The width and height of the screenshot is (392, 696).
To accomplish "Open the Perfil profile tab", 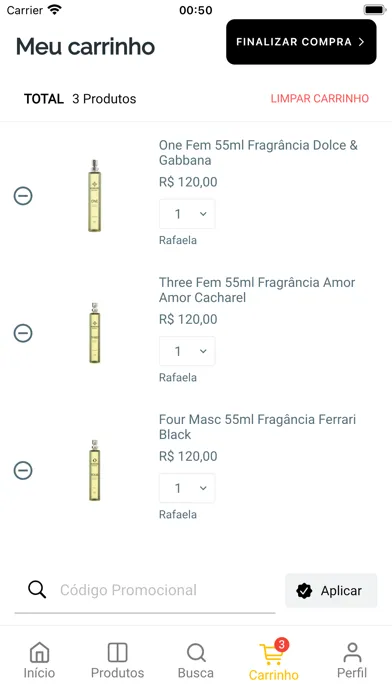I will click(x=352, y=660).
